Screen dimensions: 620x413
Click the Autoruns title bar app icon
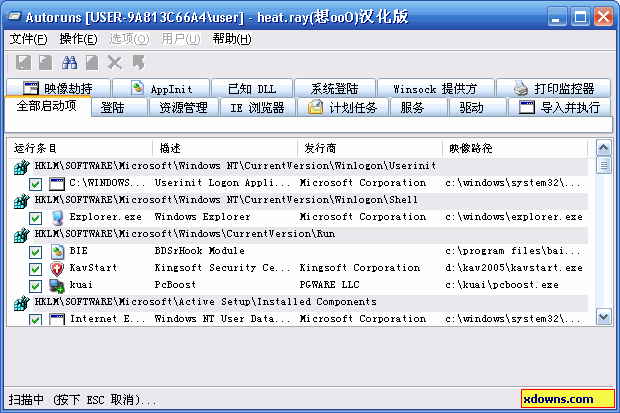coord(14,16)
